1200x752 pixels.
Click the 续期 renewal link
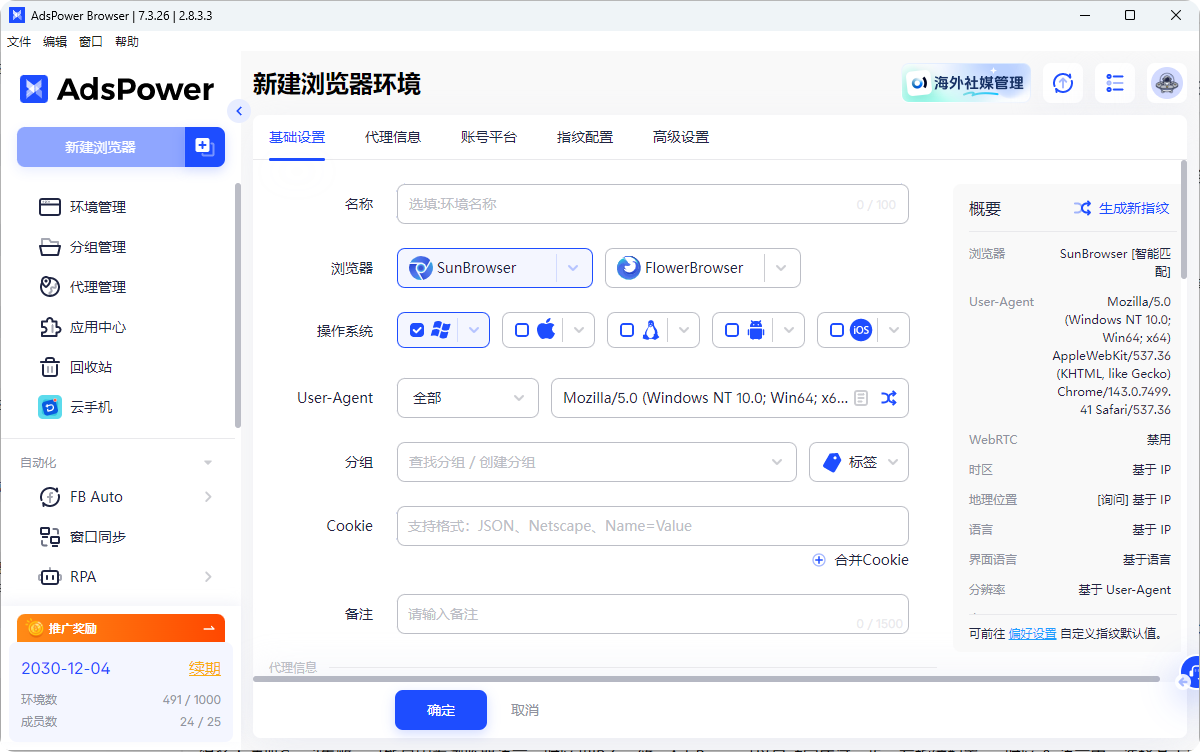tap(204, 668)
